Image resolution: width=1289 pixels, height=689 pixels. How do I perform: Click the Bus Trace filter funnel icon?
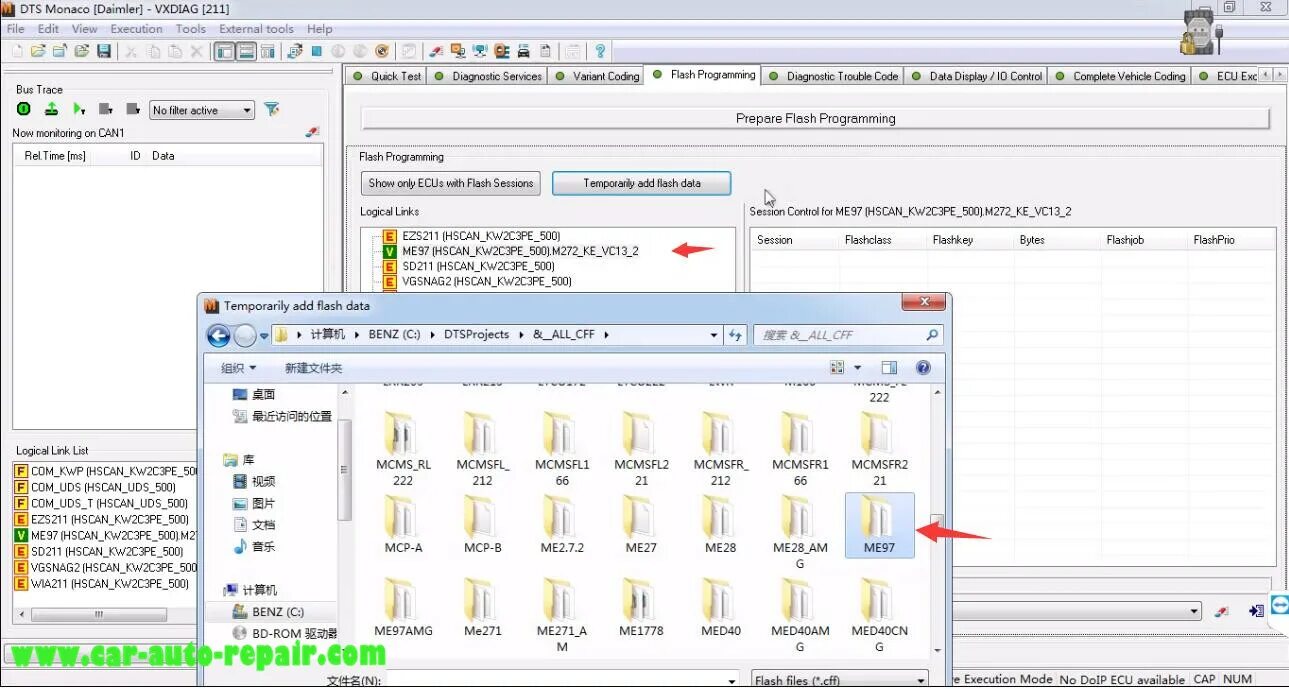pos(271,110)
